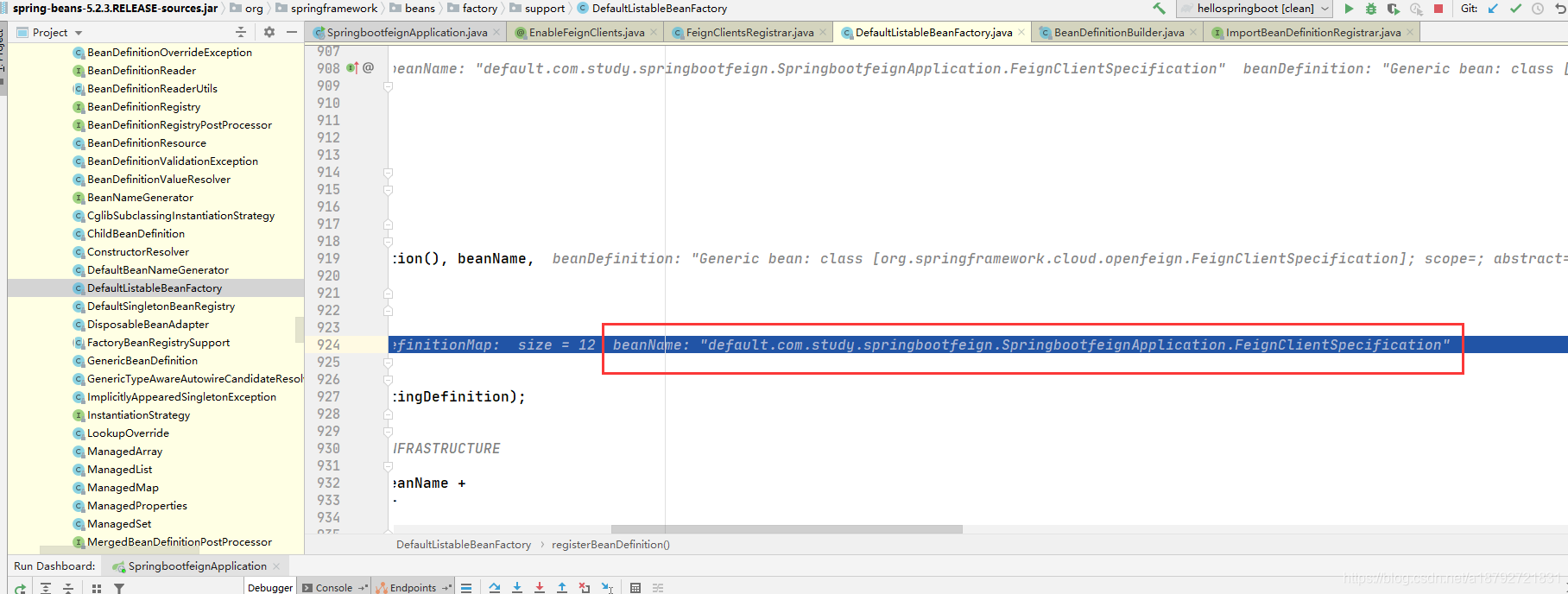Close the EnableFeignClients.java tab

654,32
